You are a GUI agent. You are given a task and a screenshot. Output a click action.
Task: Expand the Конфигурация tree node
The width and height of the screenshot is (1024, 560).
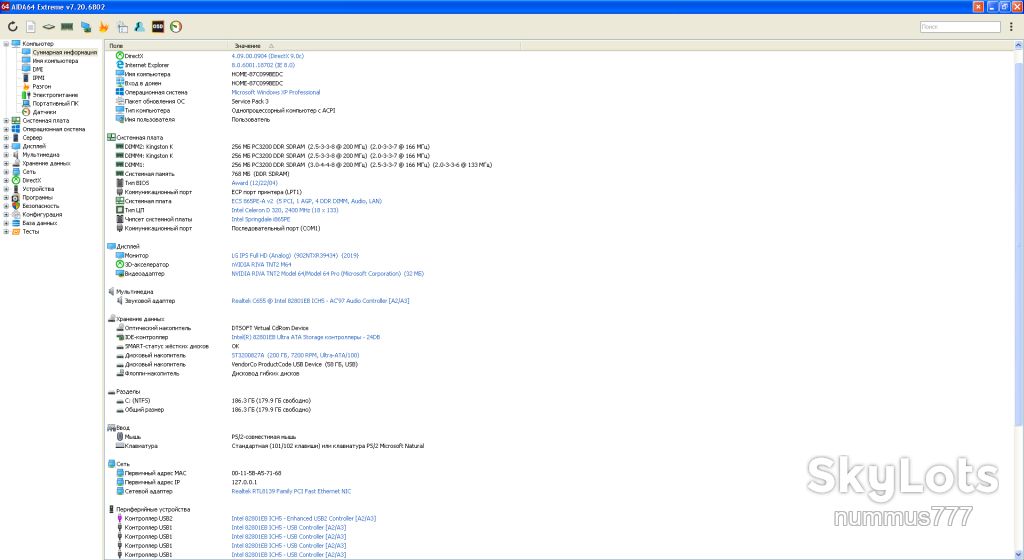[x=6, y=214]
